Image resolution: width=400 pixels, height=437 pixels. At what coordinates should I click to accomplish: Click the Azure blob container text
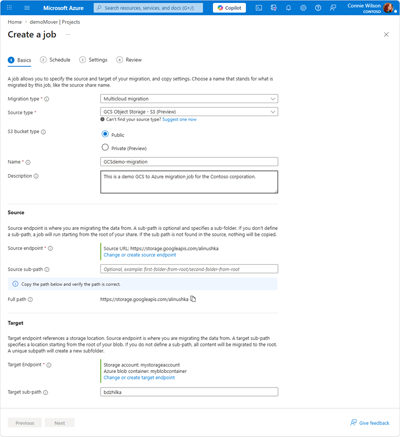tap(145, 371)
